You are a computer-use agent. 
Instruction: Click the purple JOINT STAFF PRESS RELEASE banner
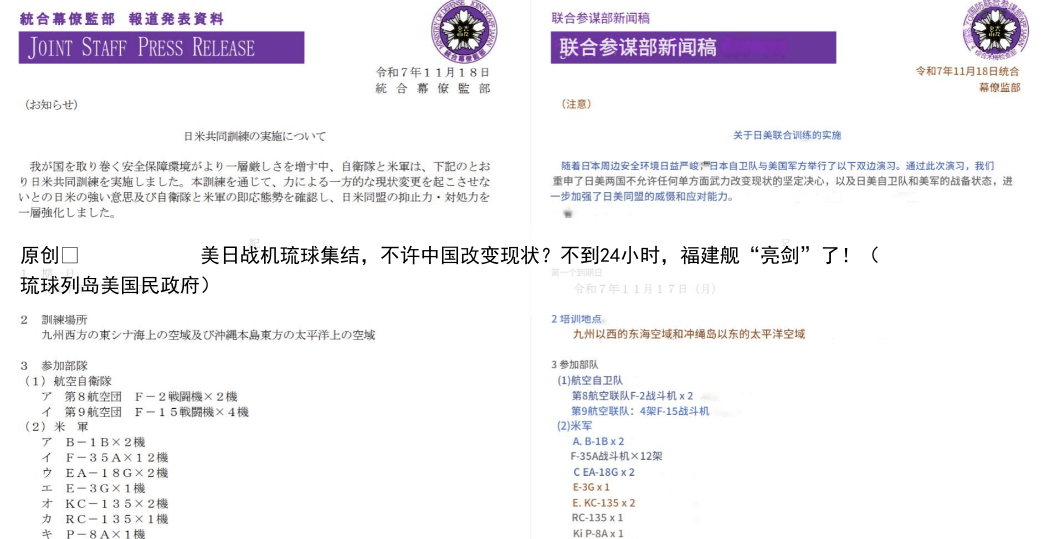161,47
